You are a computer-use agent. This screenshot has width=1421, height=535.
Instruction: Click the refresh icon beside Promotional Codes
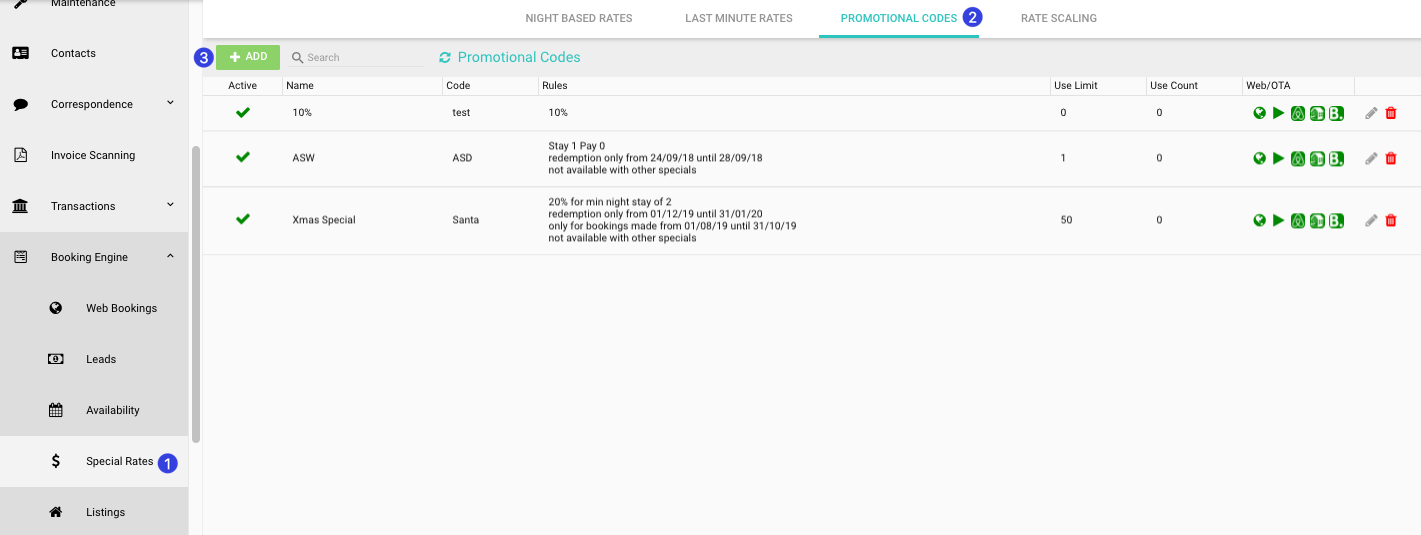click(x=445, y=58)
